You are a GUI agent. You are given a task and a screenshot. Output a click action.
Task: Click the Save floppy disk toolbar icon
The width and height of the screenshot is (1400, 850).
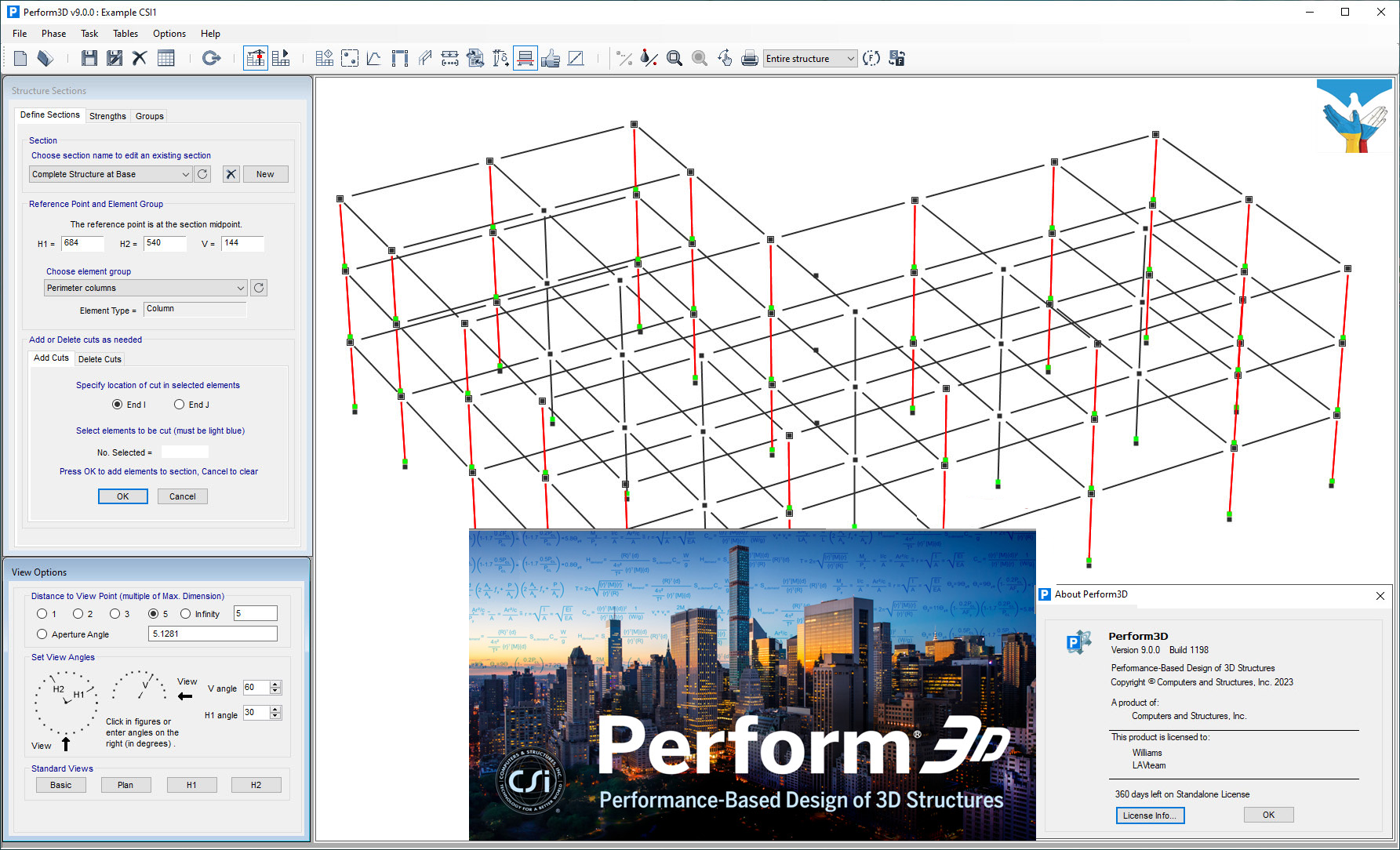pos(89,58)
